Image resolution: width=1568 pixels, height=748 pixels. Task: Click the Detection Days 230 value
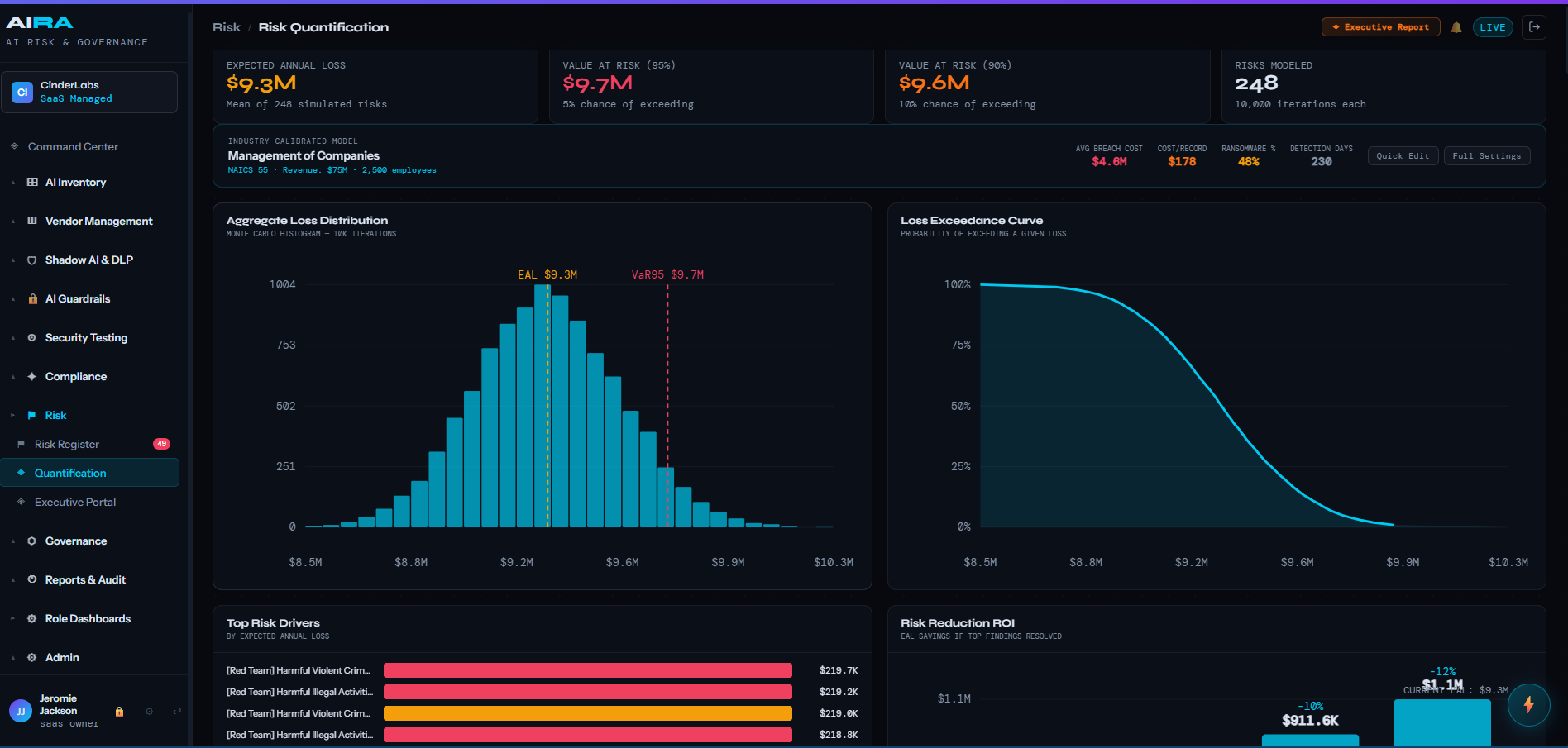[x=1322, y=161]
